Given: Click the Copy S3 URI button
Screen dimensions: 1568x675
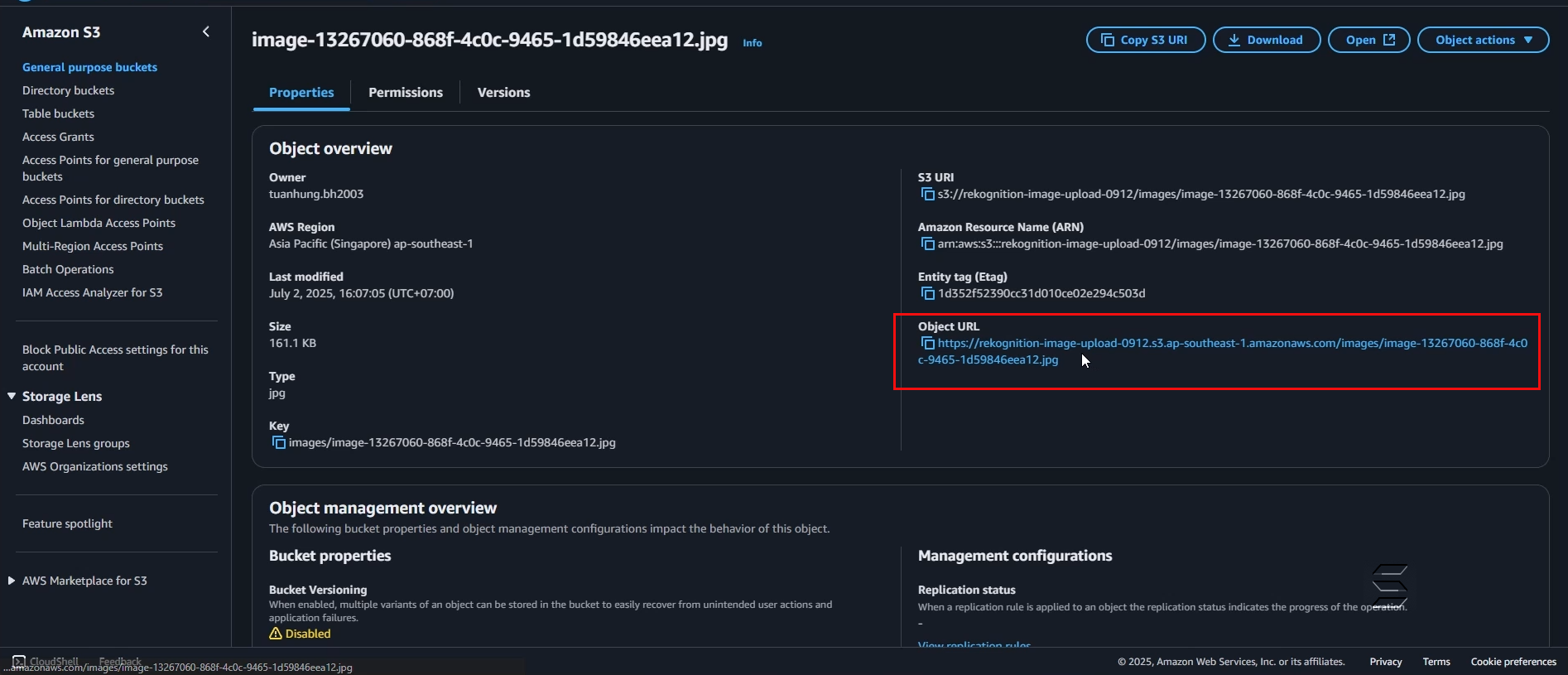Looking at the screenshot, I should tap(1146, 40).
